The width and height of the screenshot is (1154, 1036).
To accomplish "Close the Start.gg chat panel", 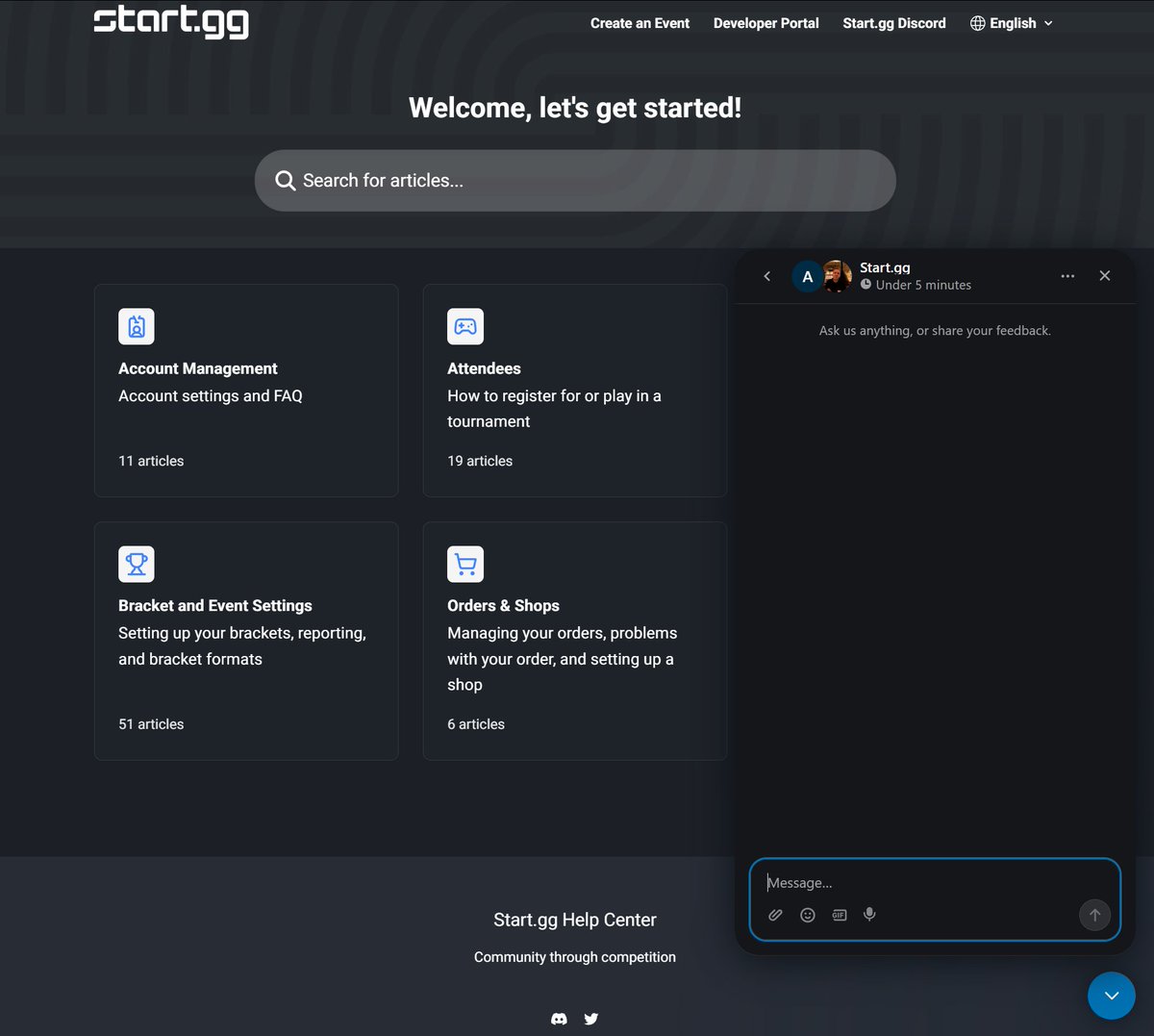I will [x=1105, y=276].
